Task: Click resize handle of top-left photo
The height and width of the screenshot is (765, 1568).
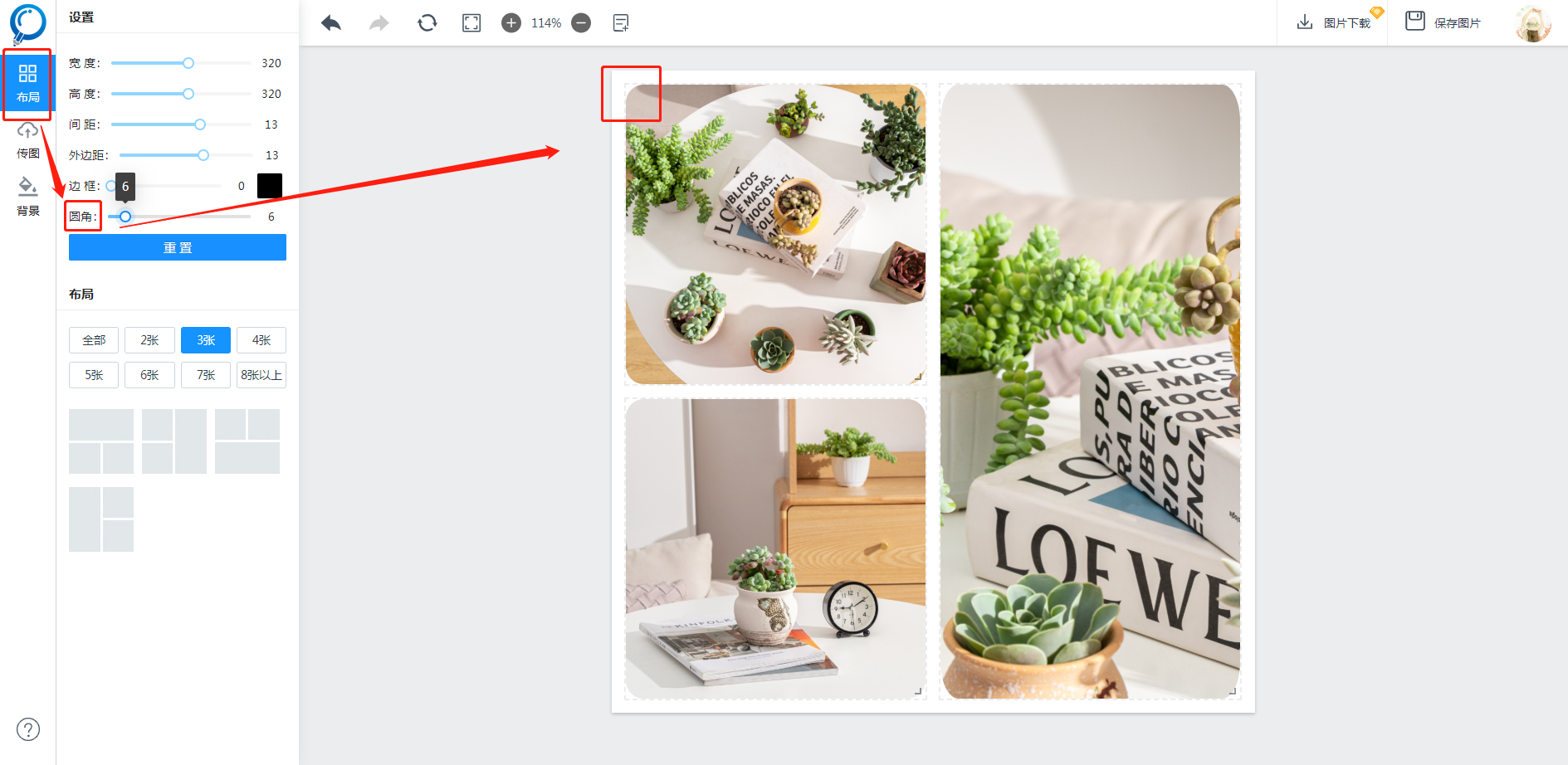Action: tap(918, 377)
